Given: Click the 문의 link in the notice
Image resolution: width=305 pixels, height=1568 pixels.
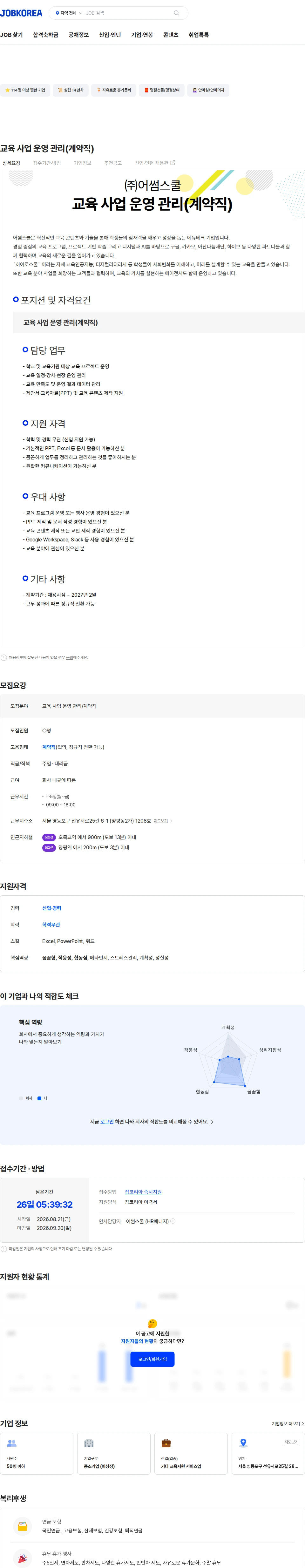Looking at the screenshot, I should click(69, 657).
